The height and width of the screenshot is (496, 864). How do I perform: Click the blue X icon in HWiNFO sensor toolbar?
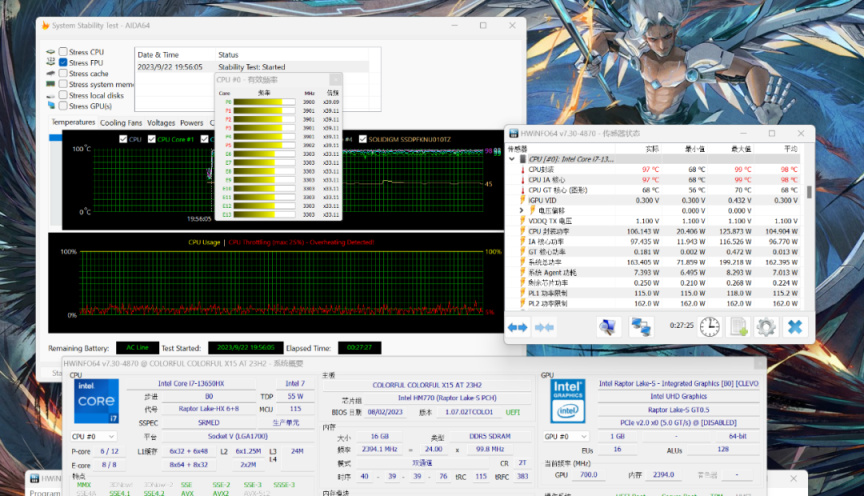click(x=795, y=327)
